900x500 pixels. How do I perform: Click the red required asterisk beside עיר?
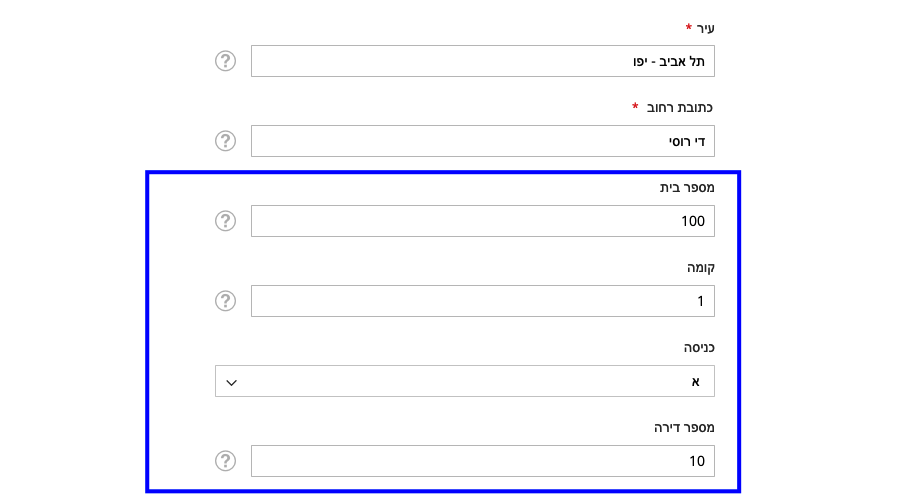(688, 27)
